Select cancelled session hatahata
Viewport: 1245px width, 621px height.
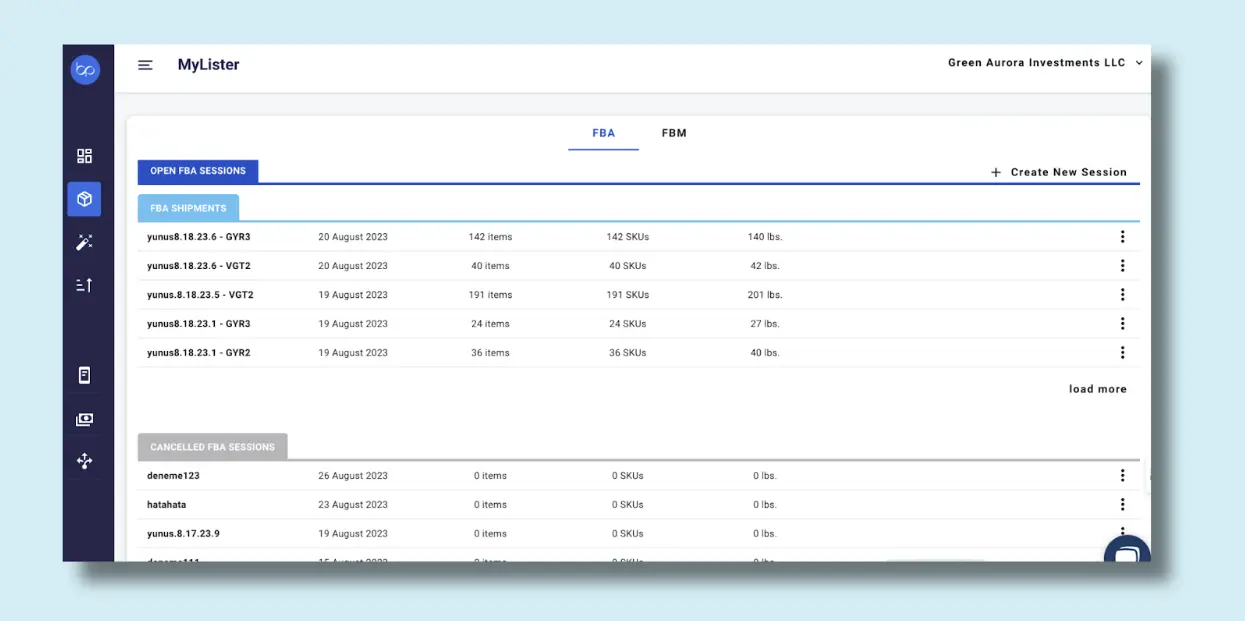[166, 505]
